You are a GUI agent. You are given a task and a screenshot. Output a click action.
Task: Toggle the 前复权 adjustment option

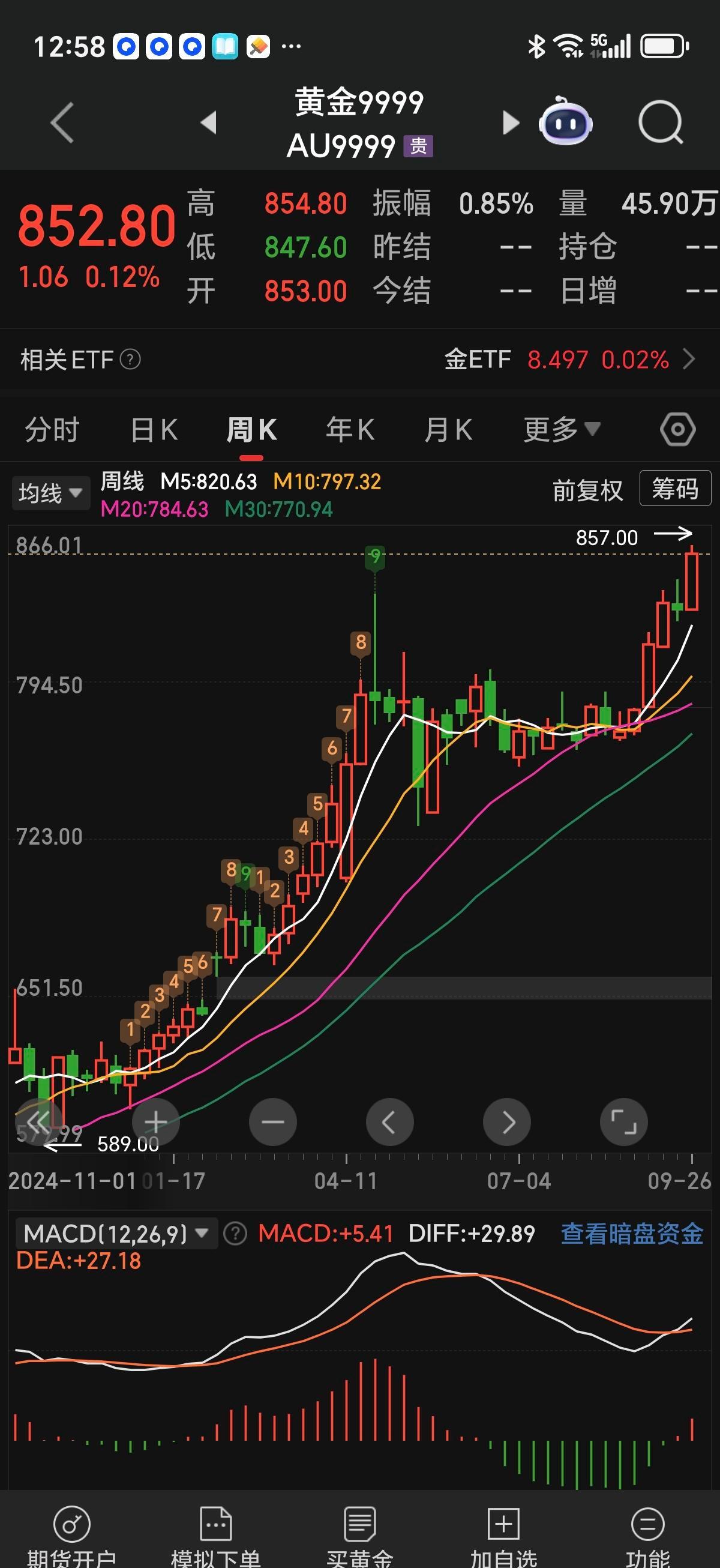click(587, 490)
